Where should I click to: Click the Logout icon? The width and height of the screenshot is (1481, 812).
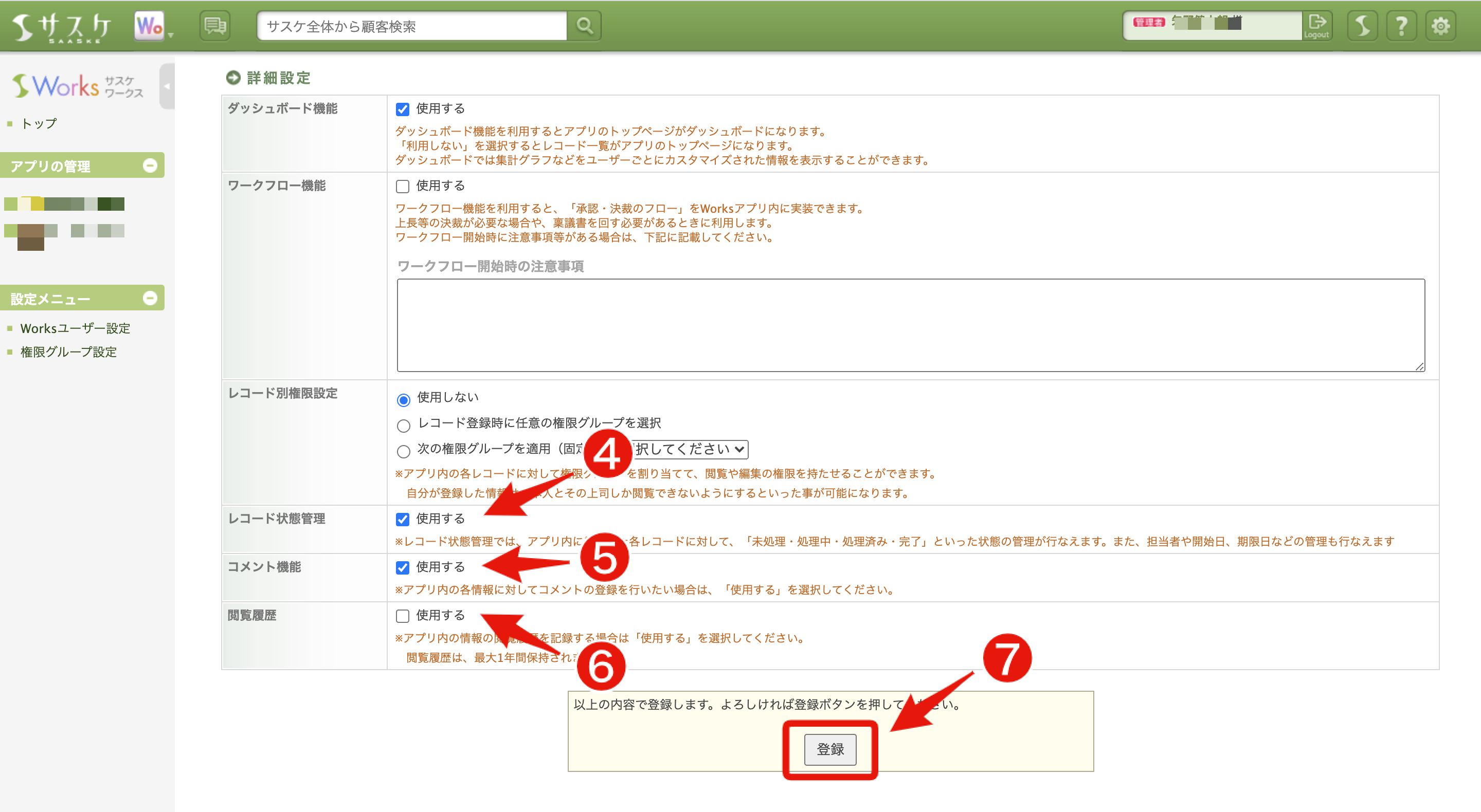(1316, 26)
